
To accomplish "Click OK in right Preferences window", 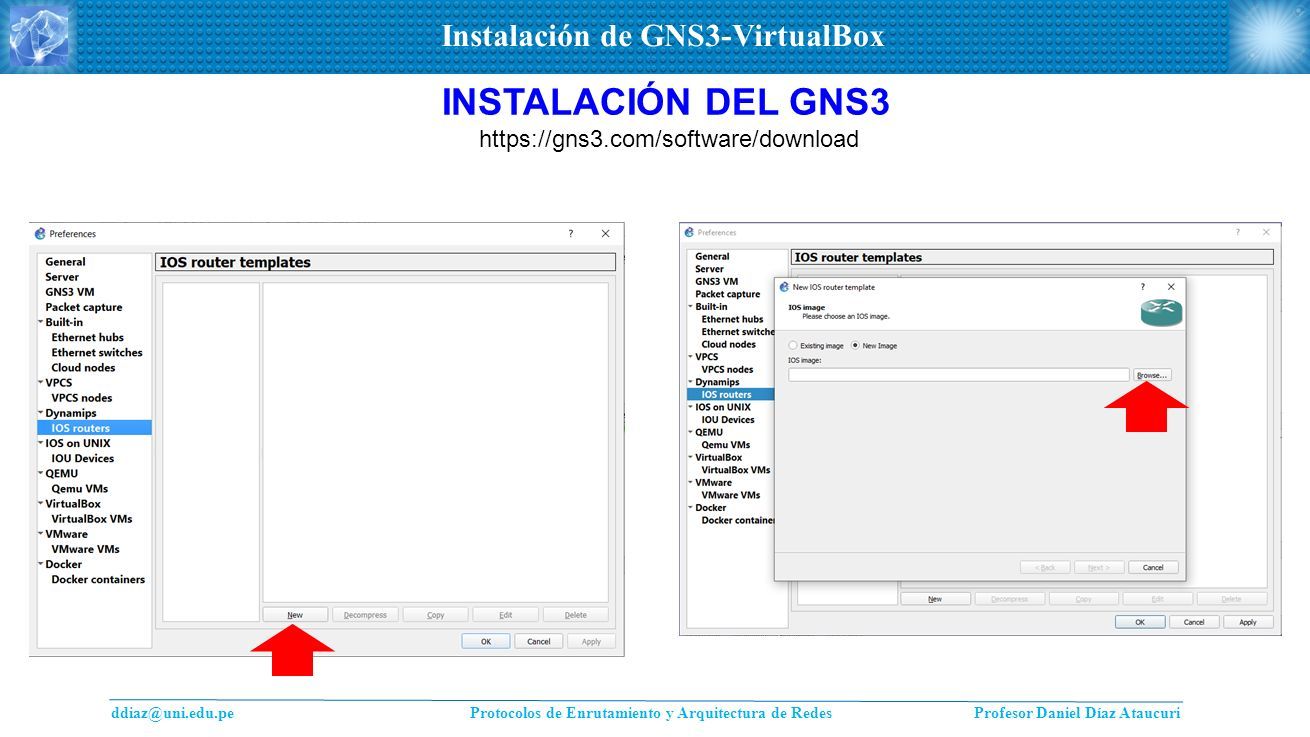I will pyautogui.click(x=1140, y=622).
